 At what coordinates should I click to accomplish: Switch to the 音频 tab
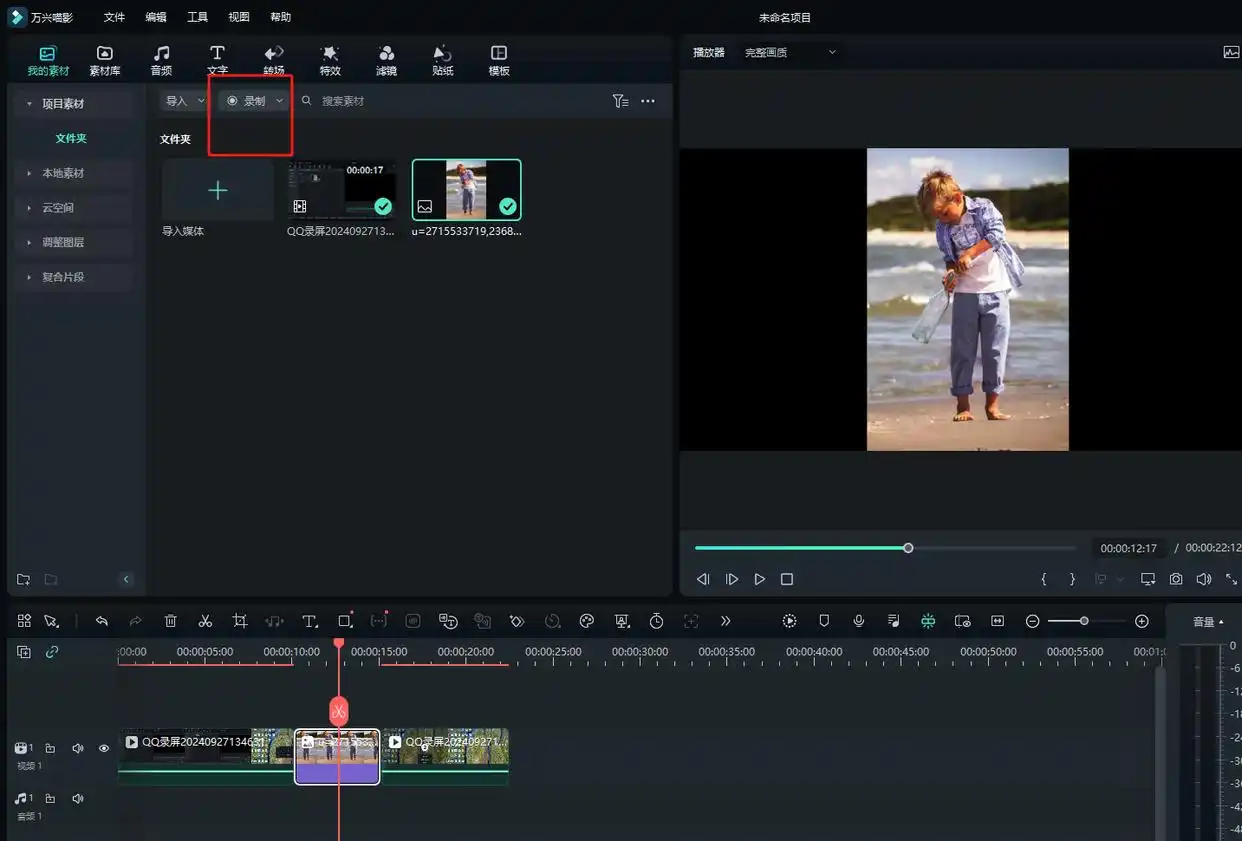(161, 60)
